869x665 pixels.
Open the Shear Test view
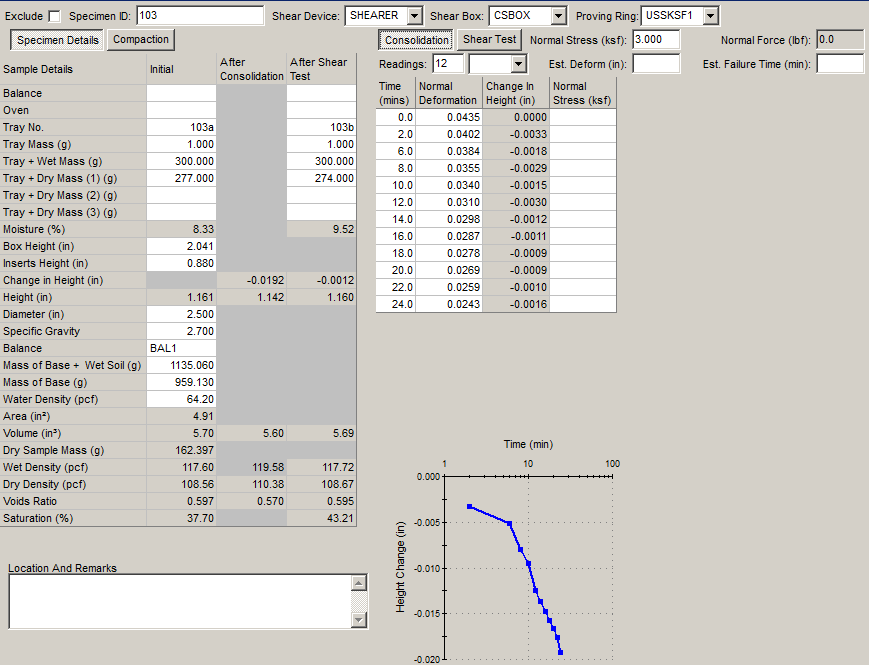490,40
